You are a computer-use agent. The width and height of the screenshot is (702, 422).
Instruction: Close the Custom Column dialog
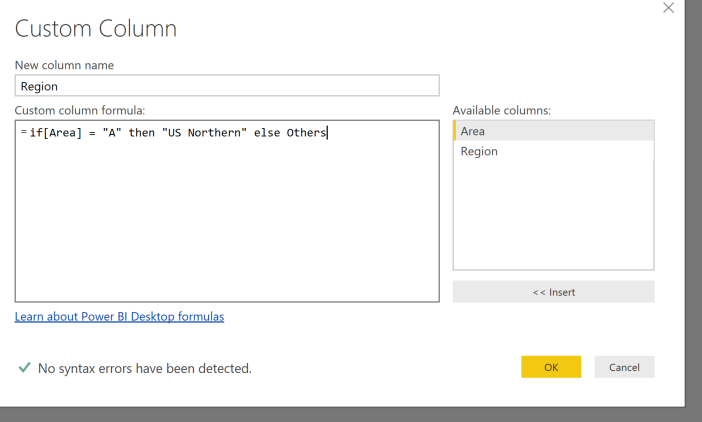[668, 8]
